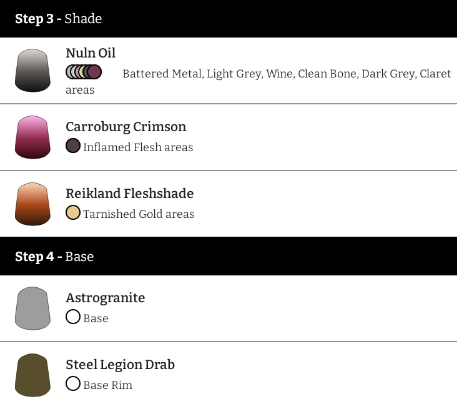Click the Reikland Fleshshade paint pot icon

33,204
